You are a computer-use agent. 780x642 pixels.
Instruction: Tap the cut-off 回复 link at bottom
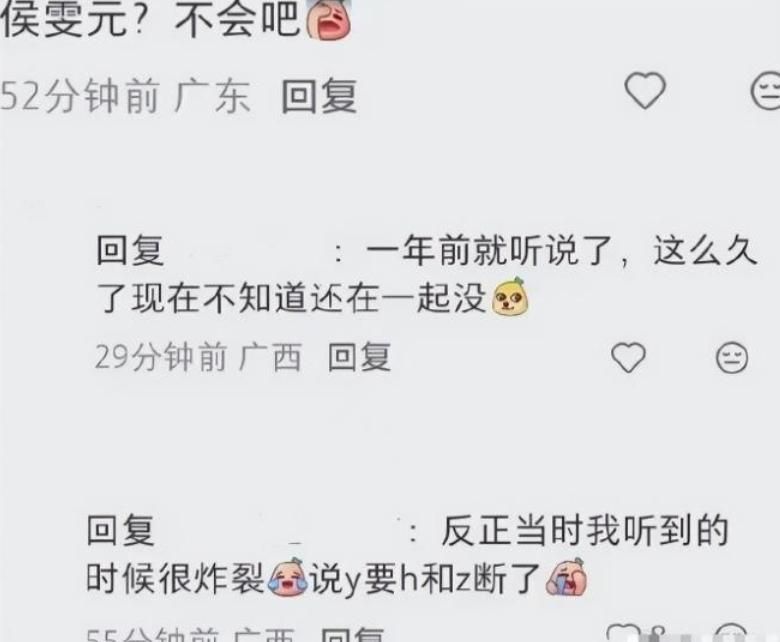[x=353, y=634]
